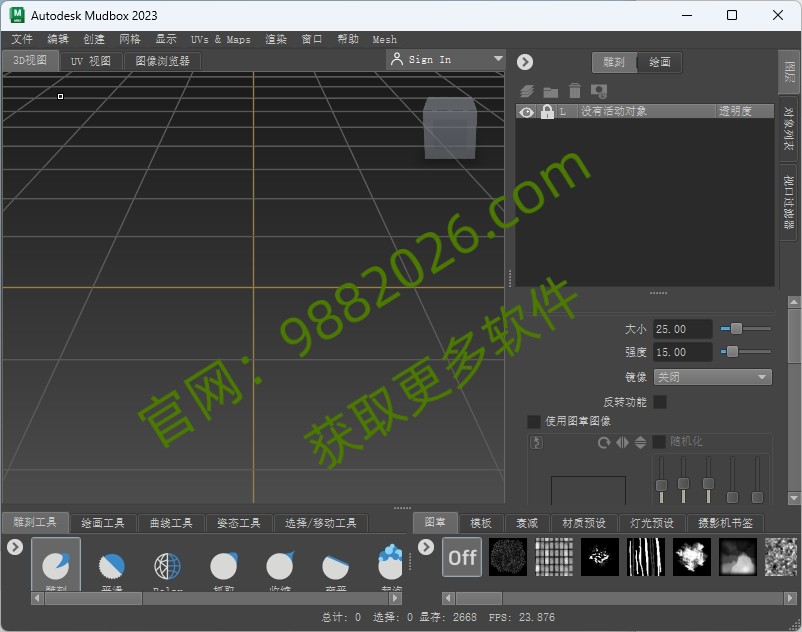802x632 pixels.
Task: Choose the round noise stamp
Action: (x=508, y=557)
